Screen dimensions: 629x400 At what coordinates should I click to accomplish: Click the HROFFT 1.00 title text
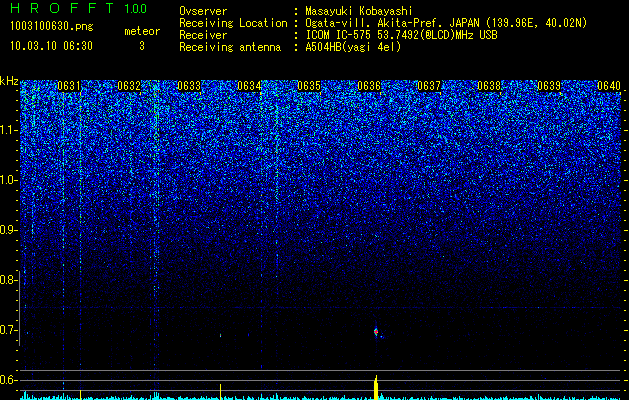(x=79, y=8)
